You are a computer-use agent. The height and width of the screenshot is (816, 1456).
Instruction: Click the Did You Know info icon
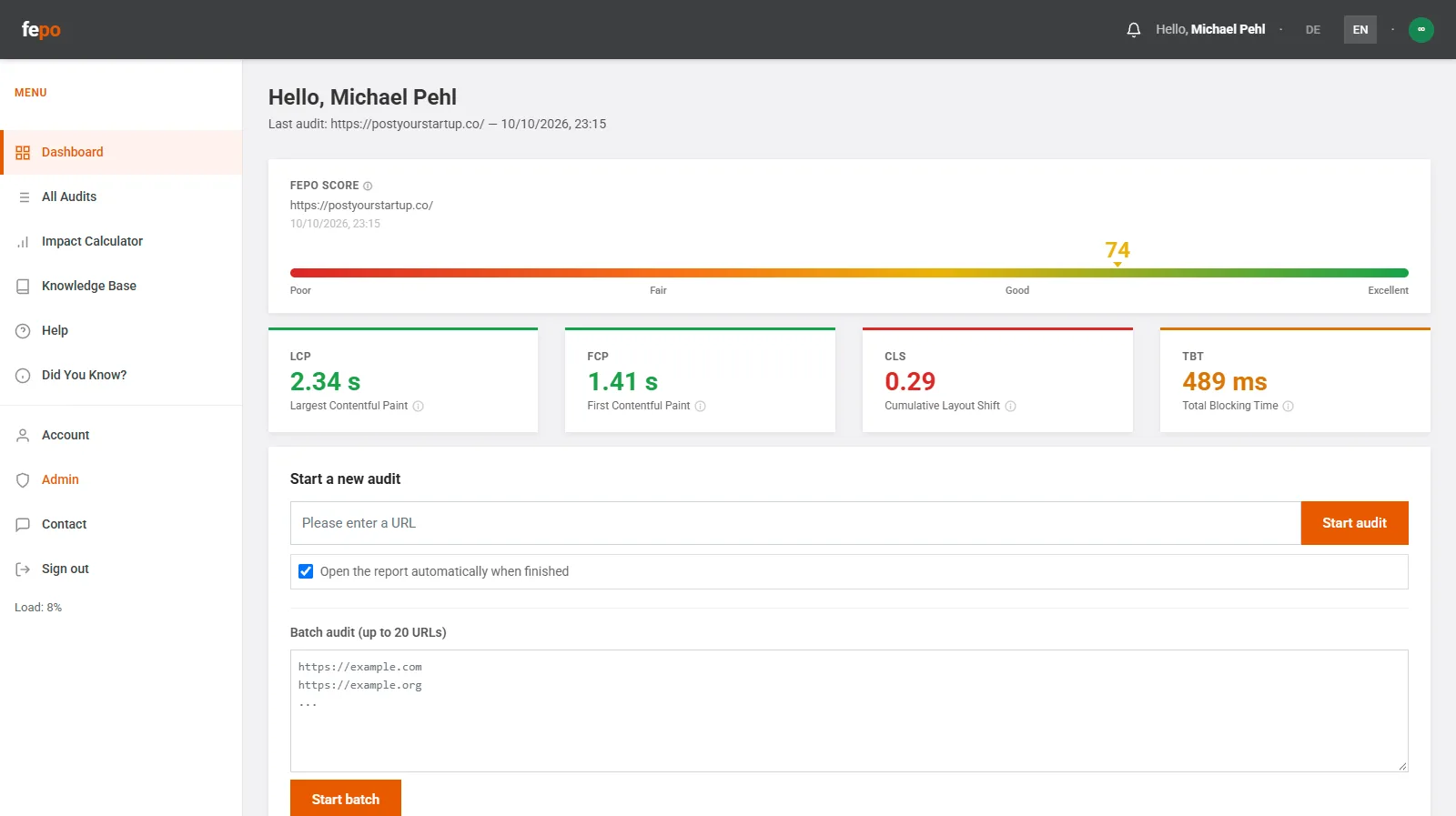tap(23, 376)
